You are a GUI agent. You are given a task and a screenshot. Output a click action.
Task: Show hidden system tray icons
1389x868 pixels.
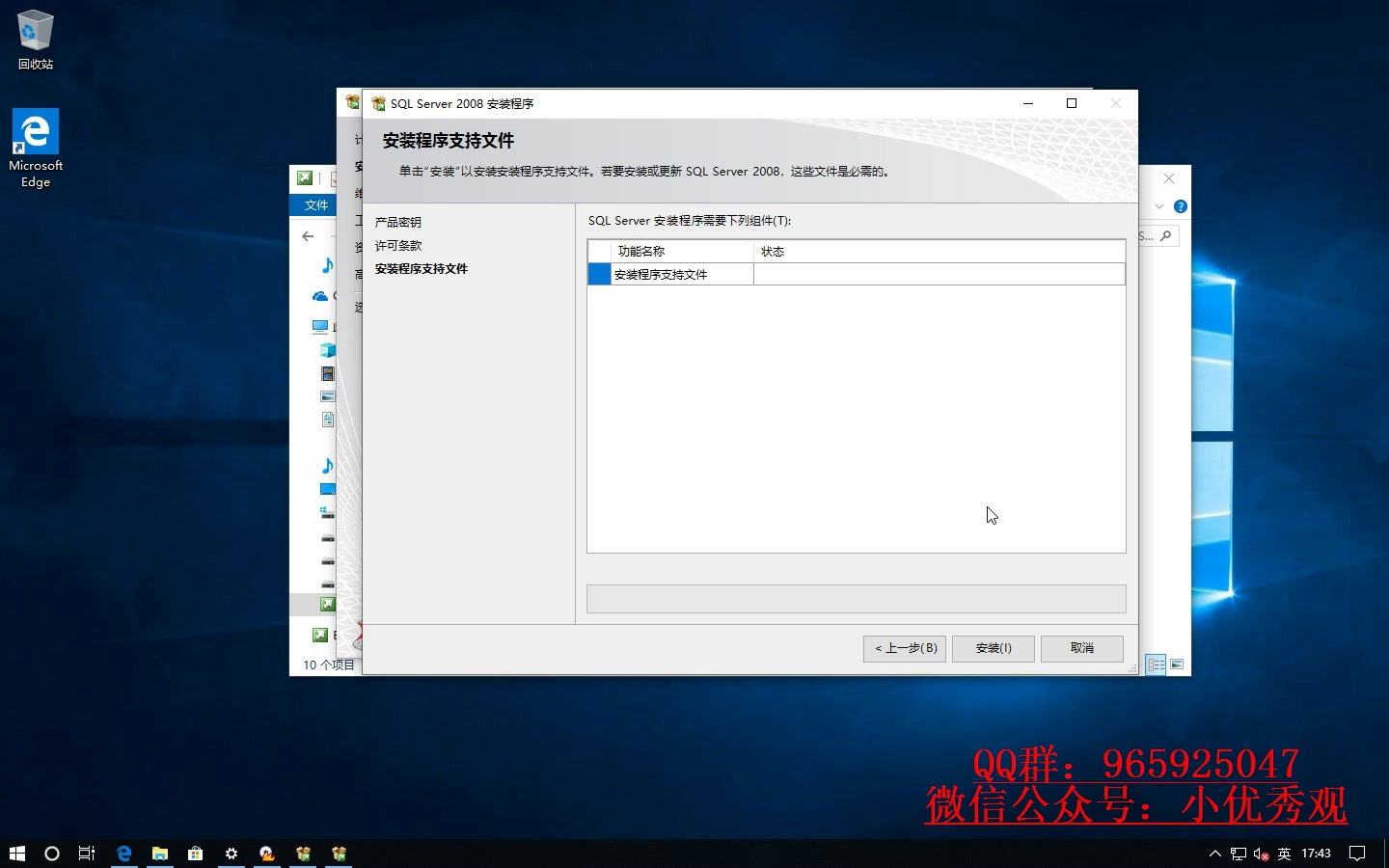pyautogui.click(x=1215, y=854)
